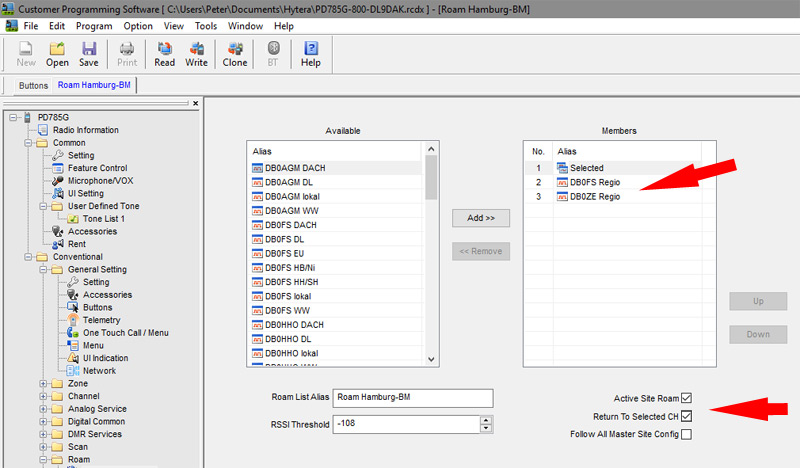This screenshot has width=800, height=468.
Task: Switch to the Buttons tab
Action: click(x=33, y=86)
